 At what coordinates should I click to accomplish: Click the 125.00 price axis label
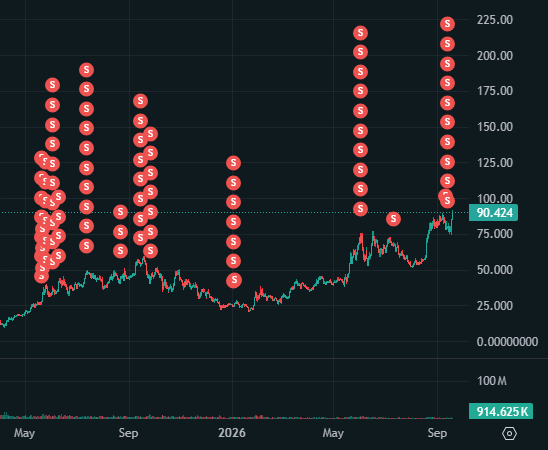(x=495, y=163)
